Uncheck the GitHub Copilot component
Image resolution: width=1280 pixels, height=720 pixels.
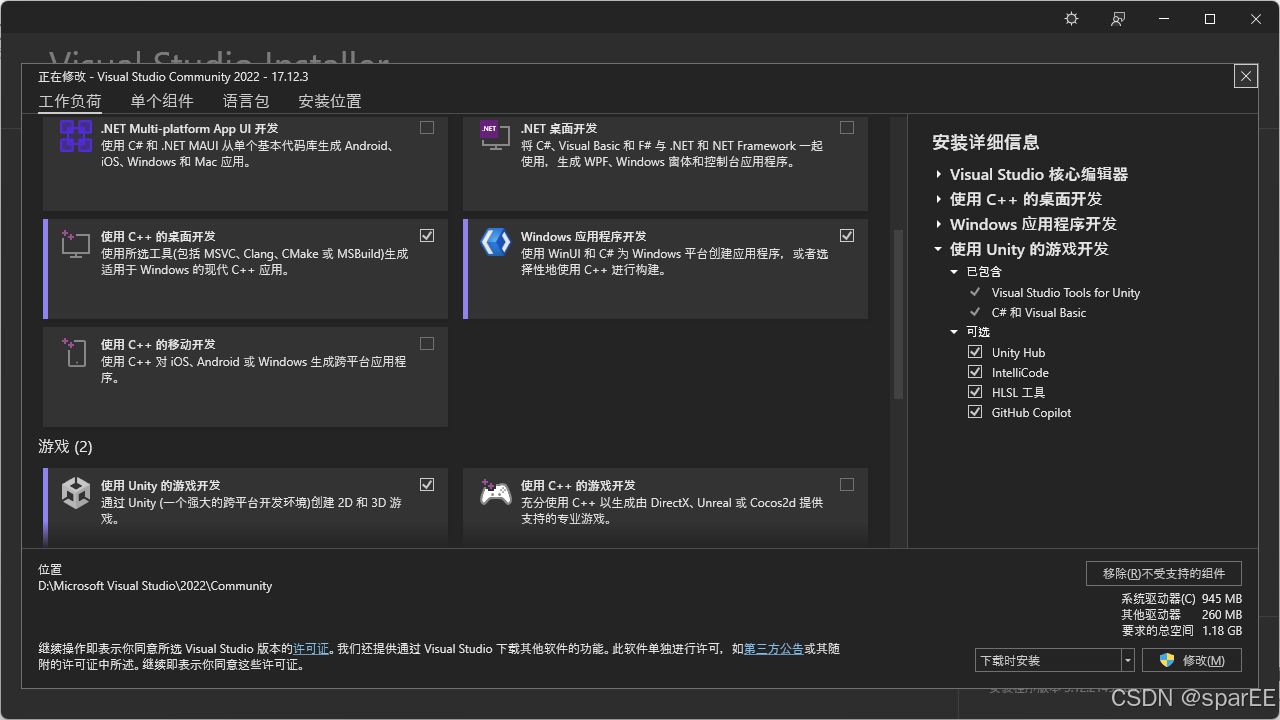coord(975,412)
